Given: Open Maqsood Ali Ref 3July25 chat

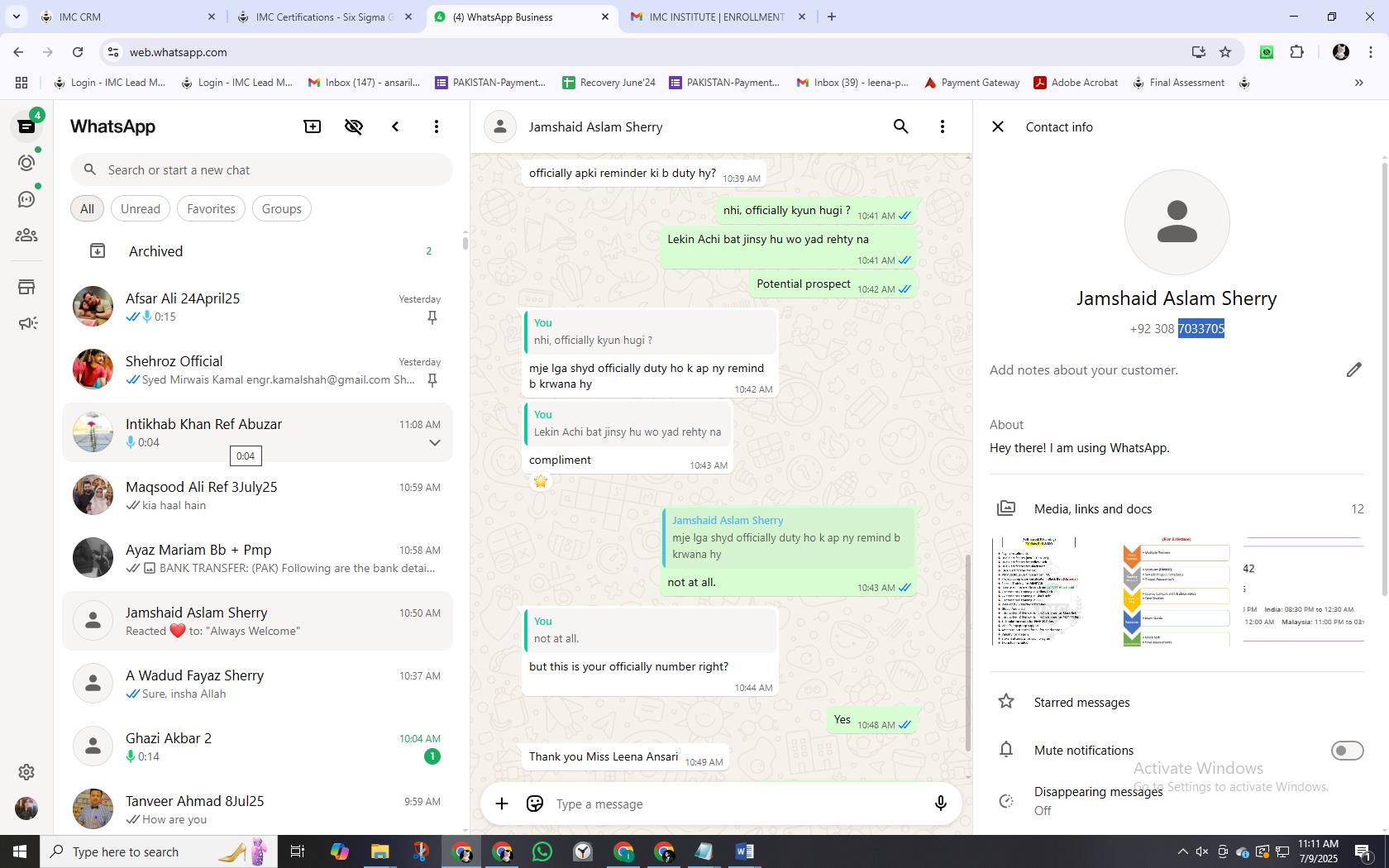Looking at the screenshot, I should pos(258,495).
